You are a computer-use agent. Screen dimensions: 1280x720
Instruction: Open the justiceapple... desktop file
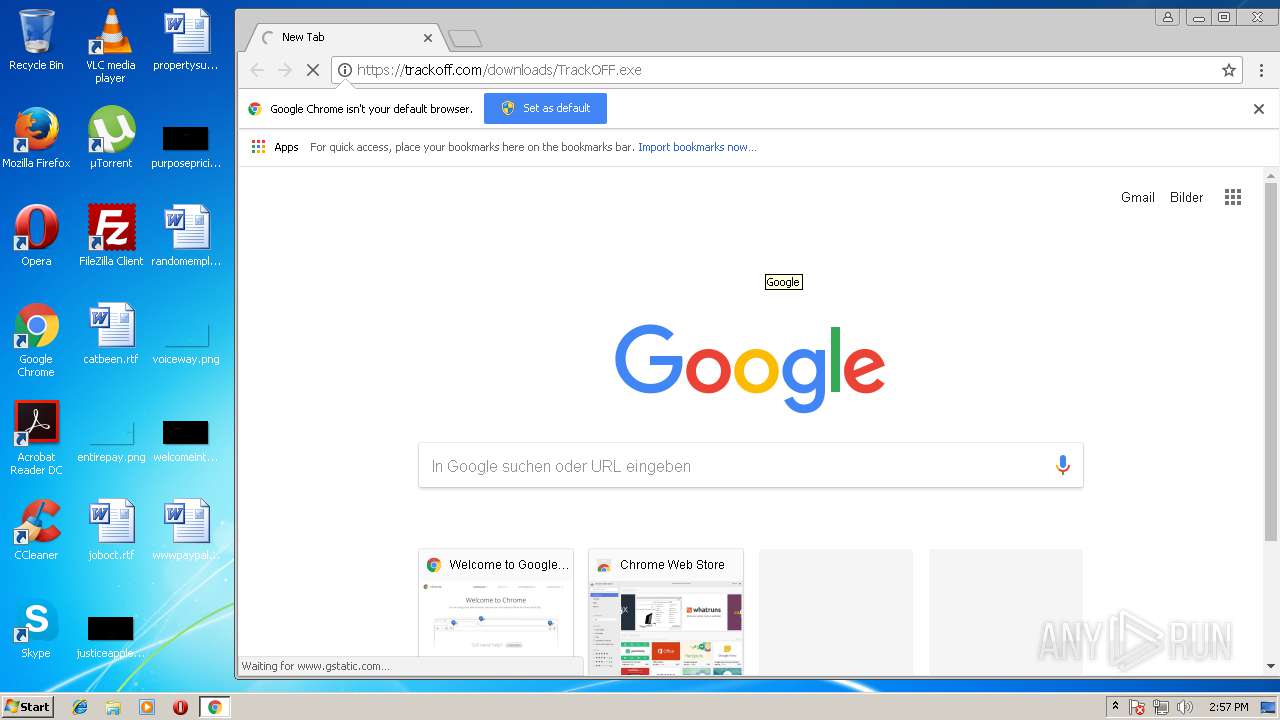(110, 637)
